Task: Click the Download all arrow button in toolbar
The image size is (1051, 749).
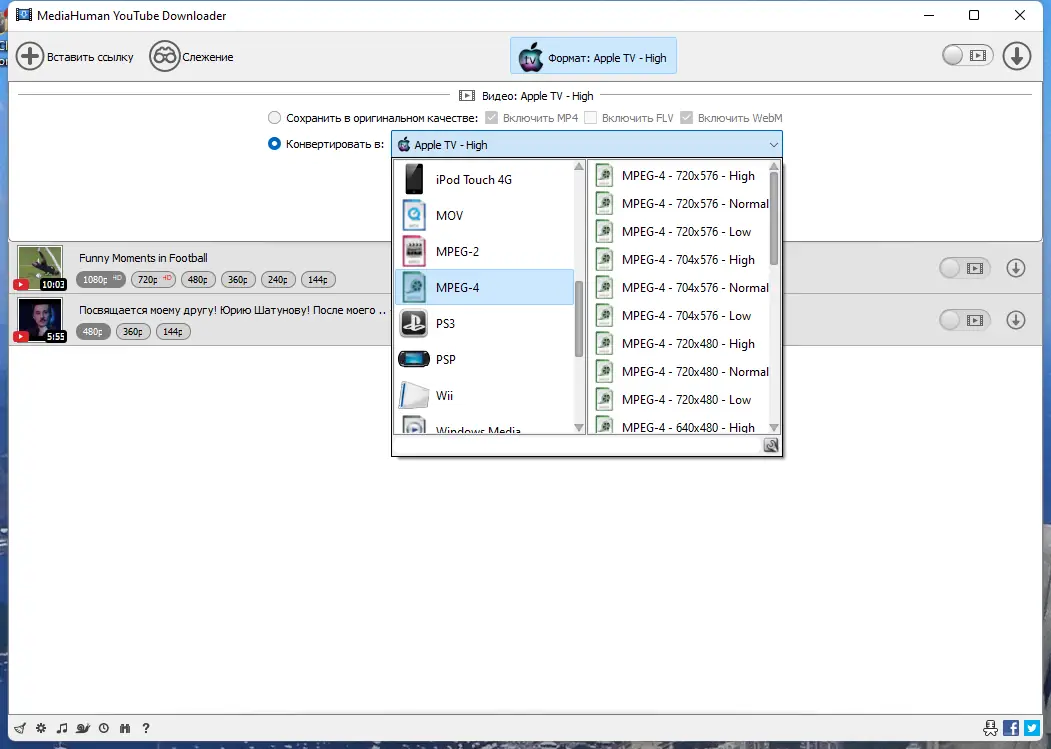Action: (1017, 56)
